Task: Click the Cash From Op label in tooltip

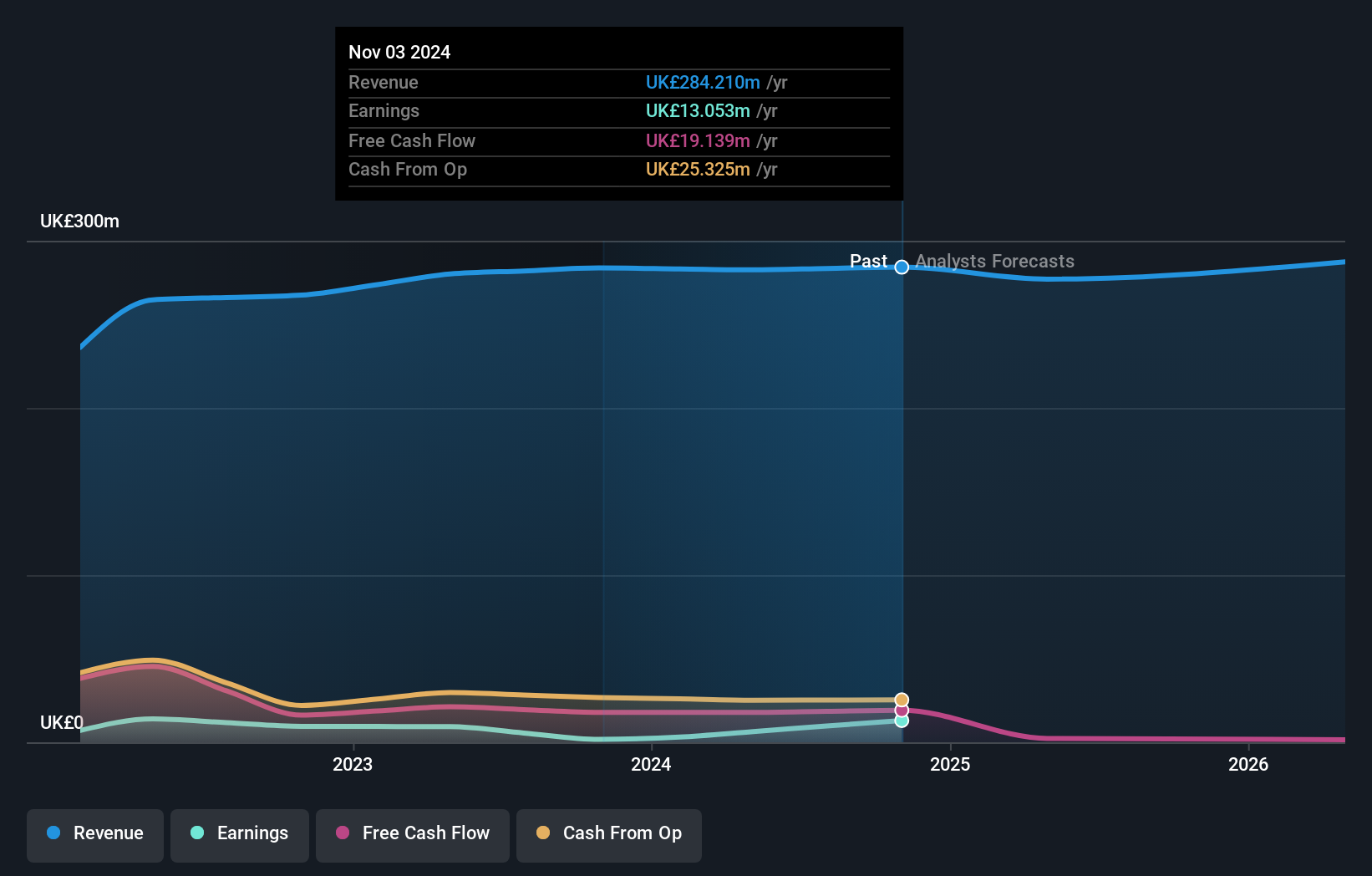Action: pos(408,169)
